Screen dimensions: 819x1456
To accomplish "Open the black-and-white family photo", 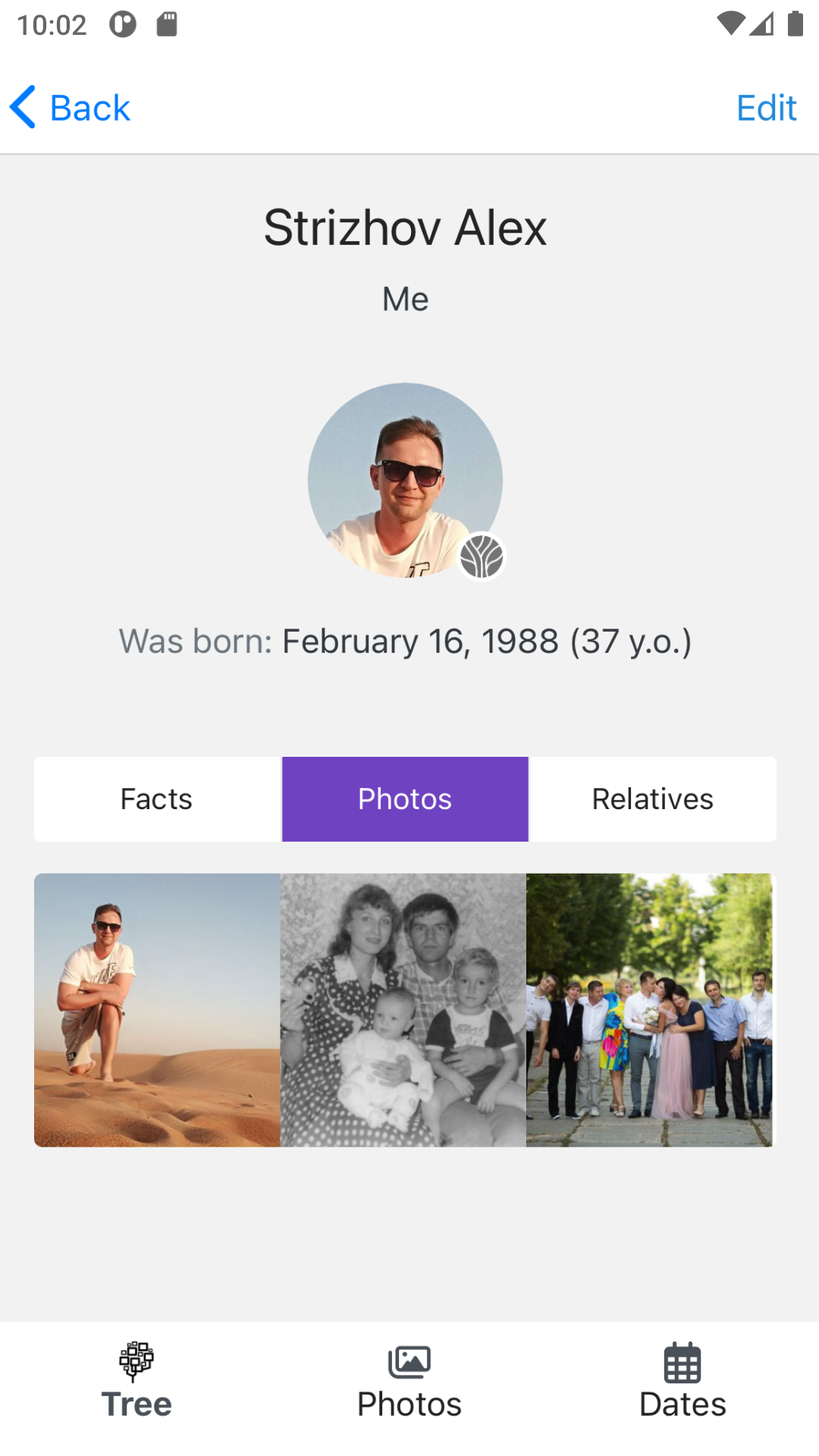I will coord(403,1009).
